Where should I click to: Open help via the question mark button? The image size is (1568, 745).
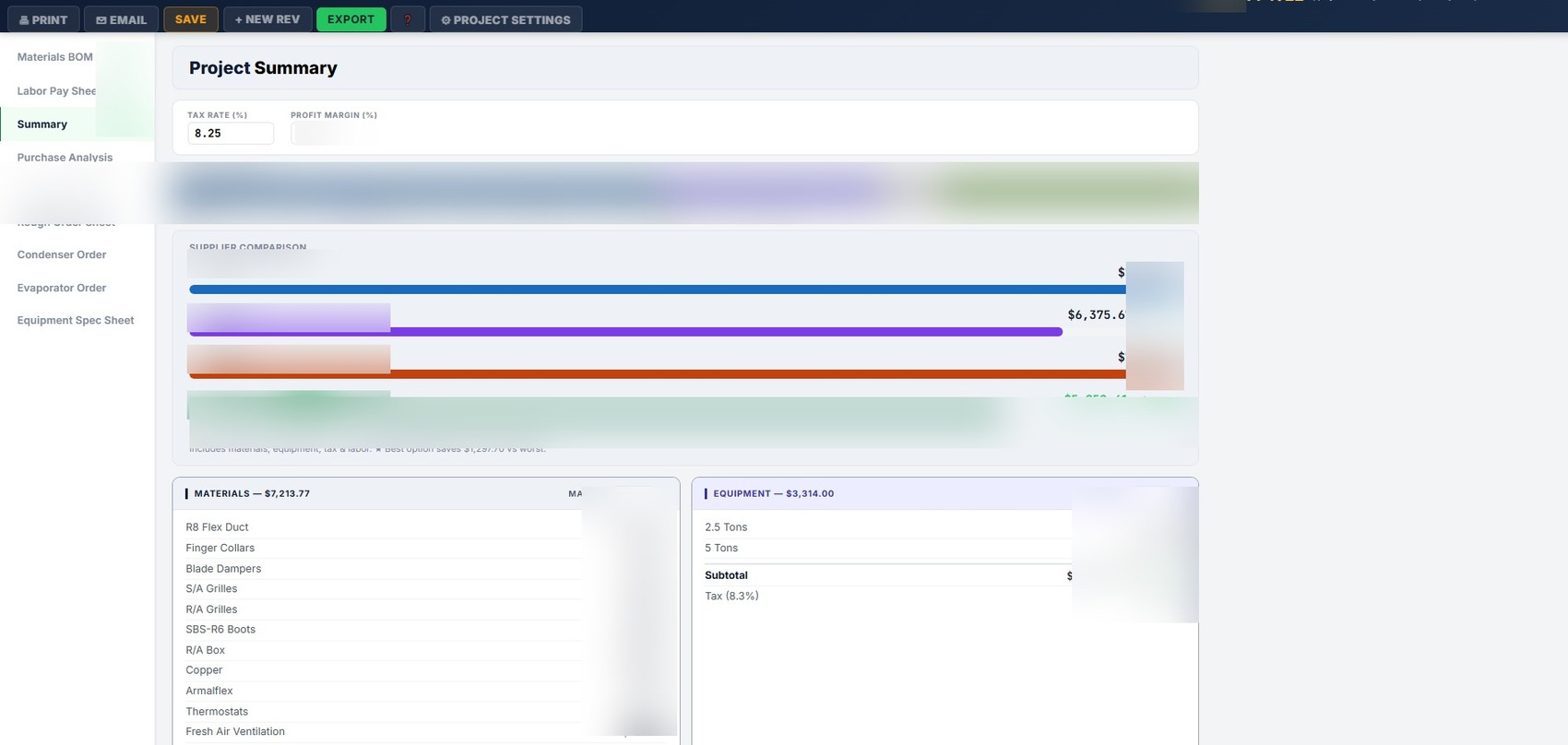click(408, 19)
